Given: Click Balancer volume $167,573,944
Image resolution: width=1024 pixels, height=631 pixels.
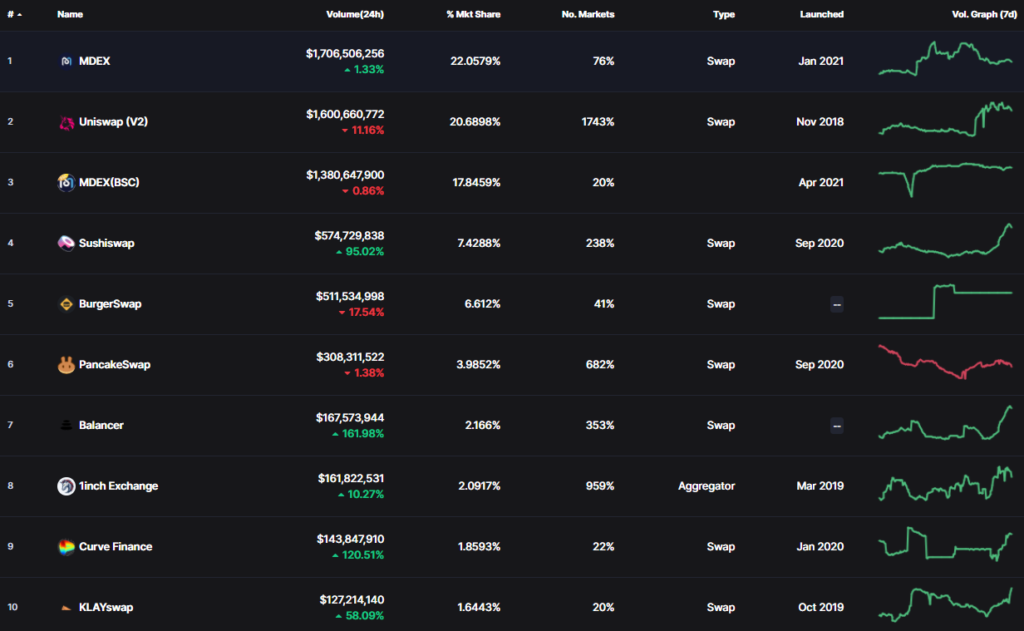Looking at the screenshot, I should pos(350,418).
